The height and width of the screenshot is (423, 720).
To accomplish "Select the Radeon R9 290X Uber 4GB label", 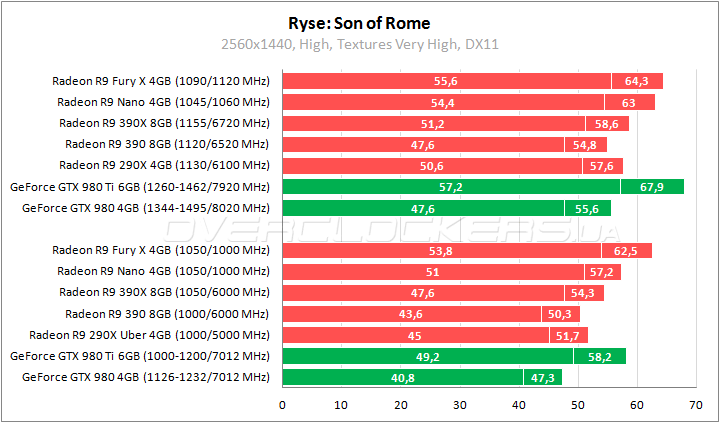I will (149, 334).
